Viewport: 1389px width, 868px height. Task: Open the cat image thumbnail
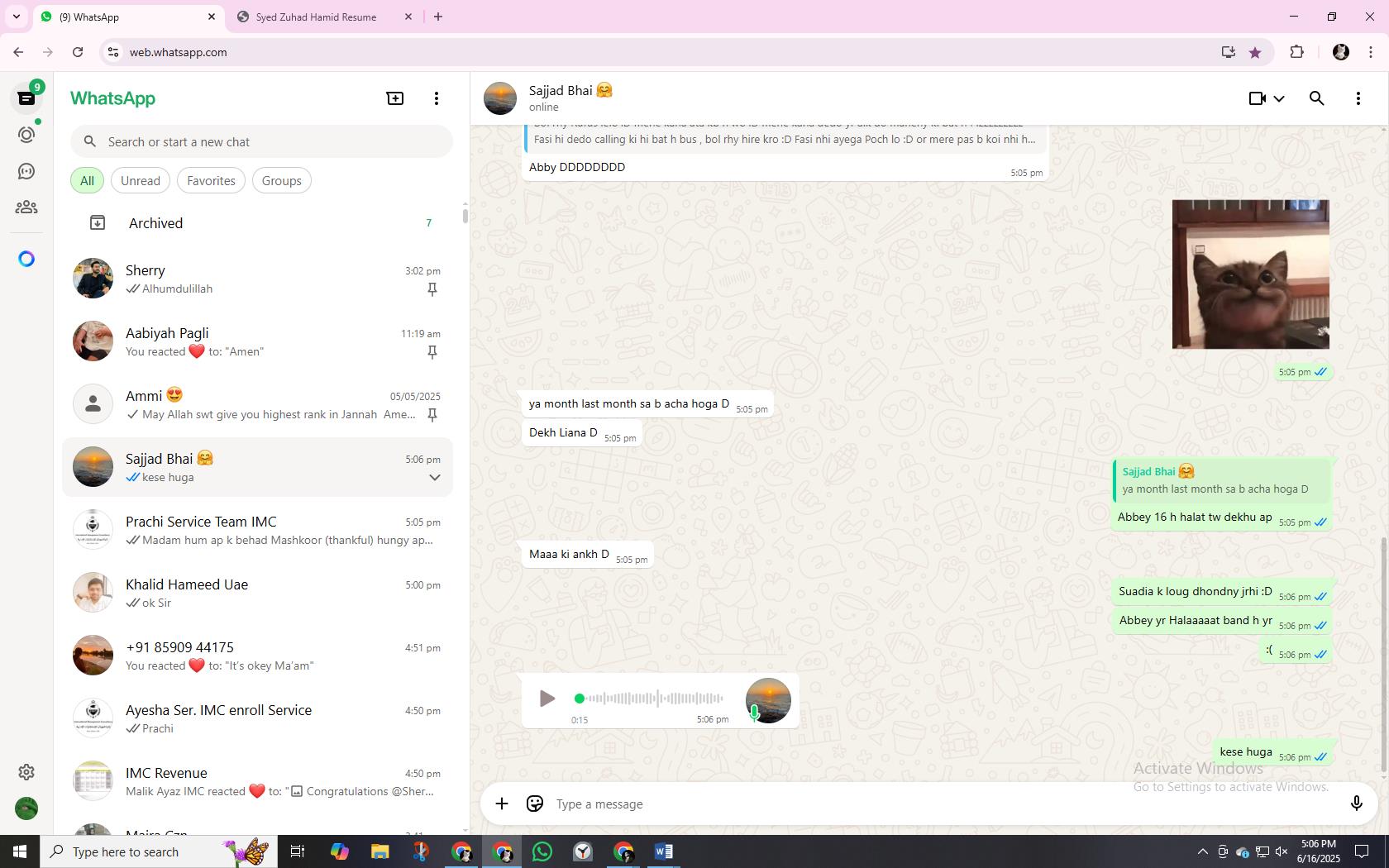pos(1250,274)
